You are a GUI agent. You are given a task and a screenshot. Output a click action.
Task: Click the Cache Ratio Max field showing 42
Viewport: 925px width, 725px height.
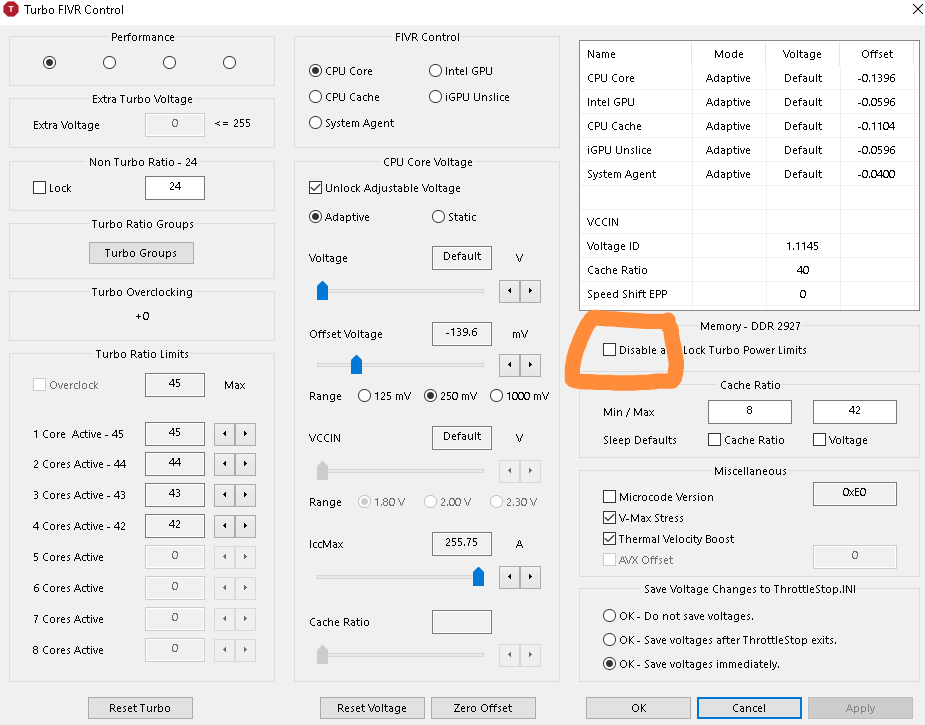tap(854, 412)
